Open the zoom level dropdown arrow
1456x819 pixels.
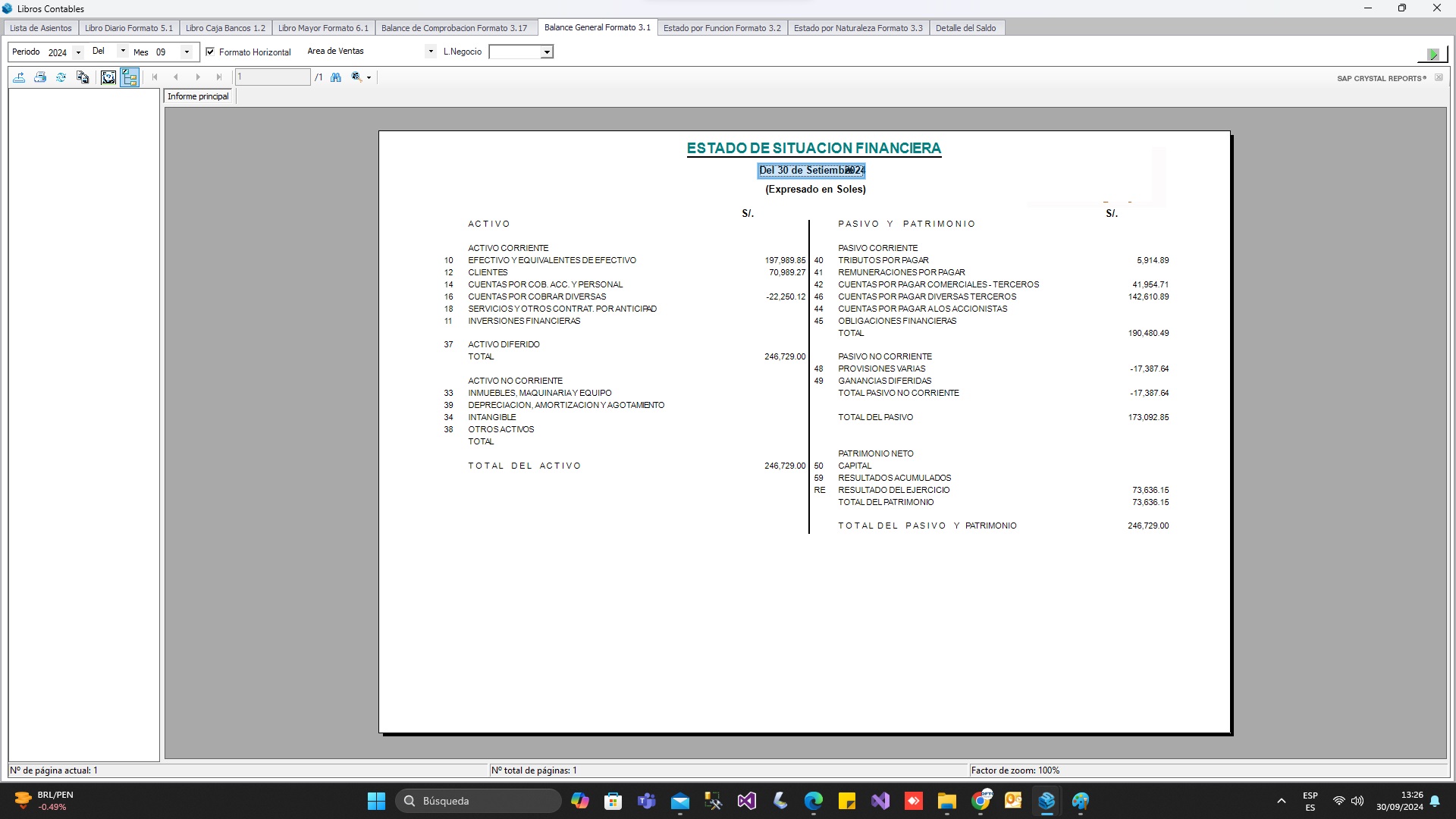pos(369,77)
